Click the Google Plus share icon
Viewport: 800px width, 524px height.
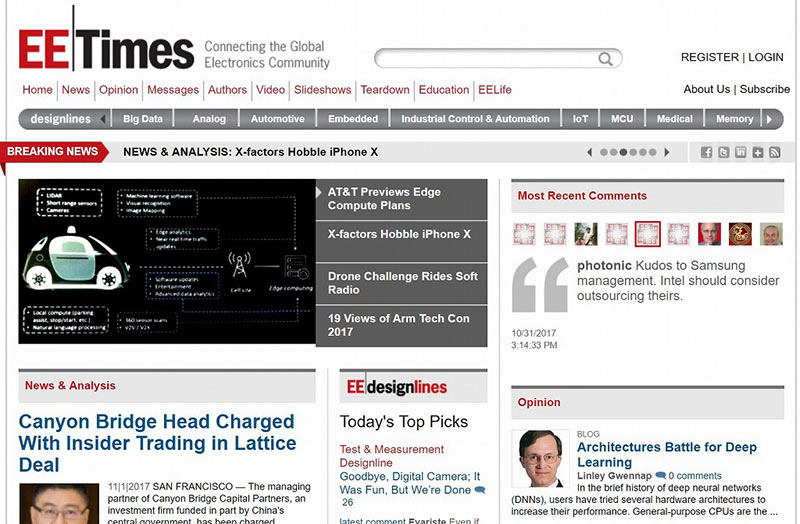[758, 153]
